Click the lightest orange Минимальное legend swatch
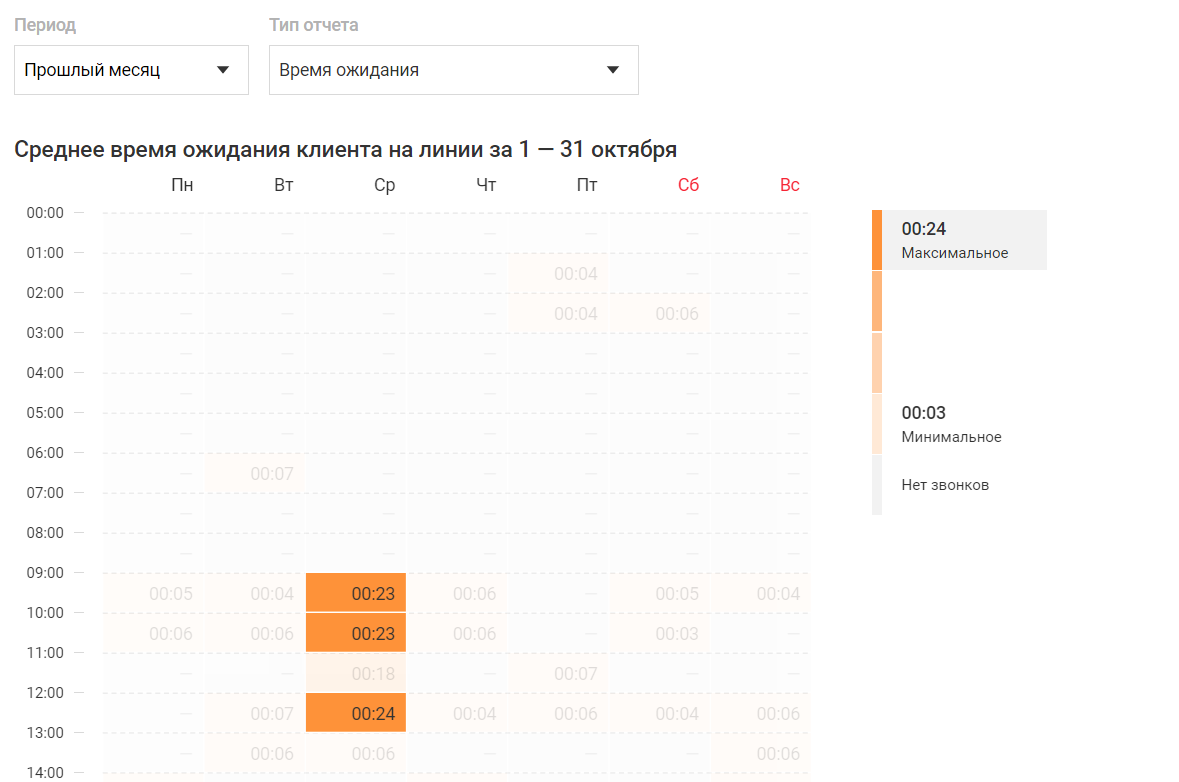Screen dimensions: 1179x782 click(x=877, y=424)
